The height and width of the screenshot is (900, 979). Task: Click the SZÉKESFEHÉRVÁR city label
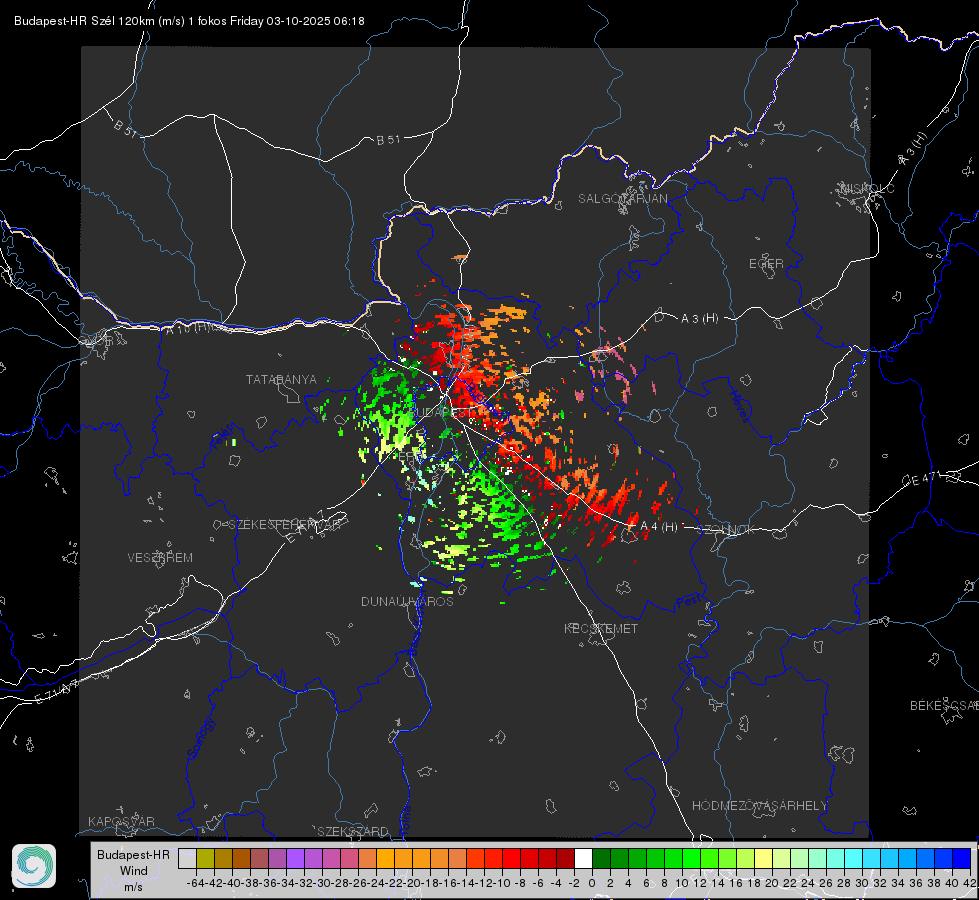[x=284, y=525]
